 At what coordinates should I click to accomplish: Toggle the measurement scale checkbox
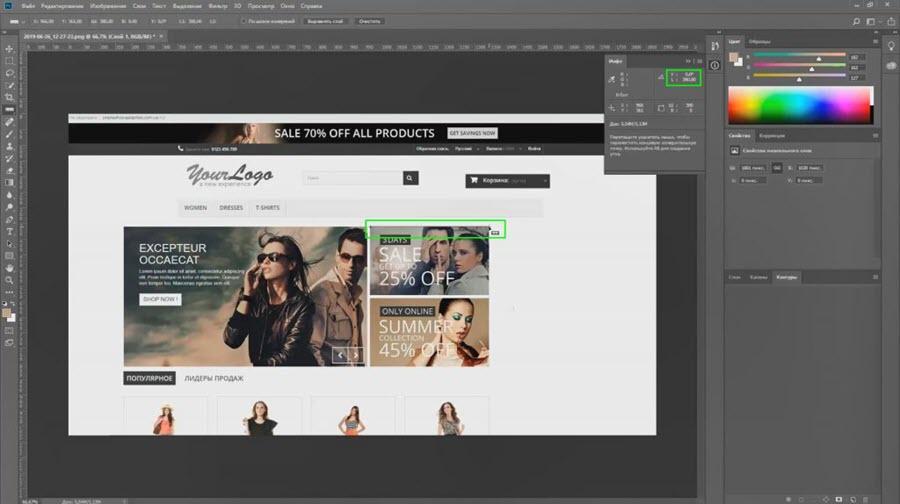pos(243,21)
